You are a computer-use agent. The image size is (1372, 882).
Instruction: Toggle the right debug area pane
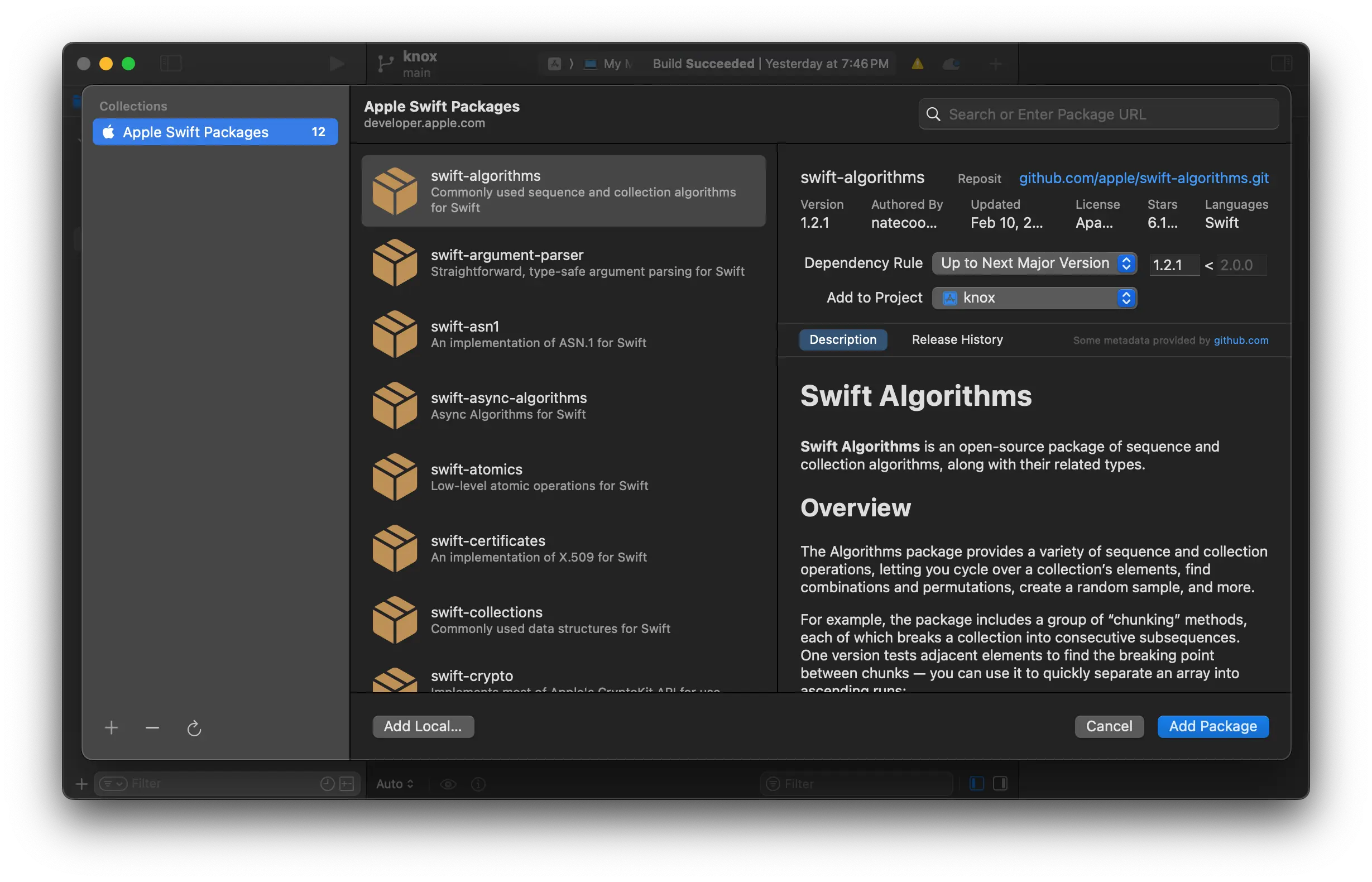point(1000,784)
